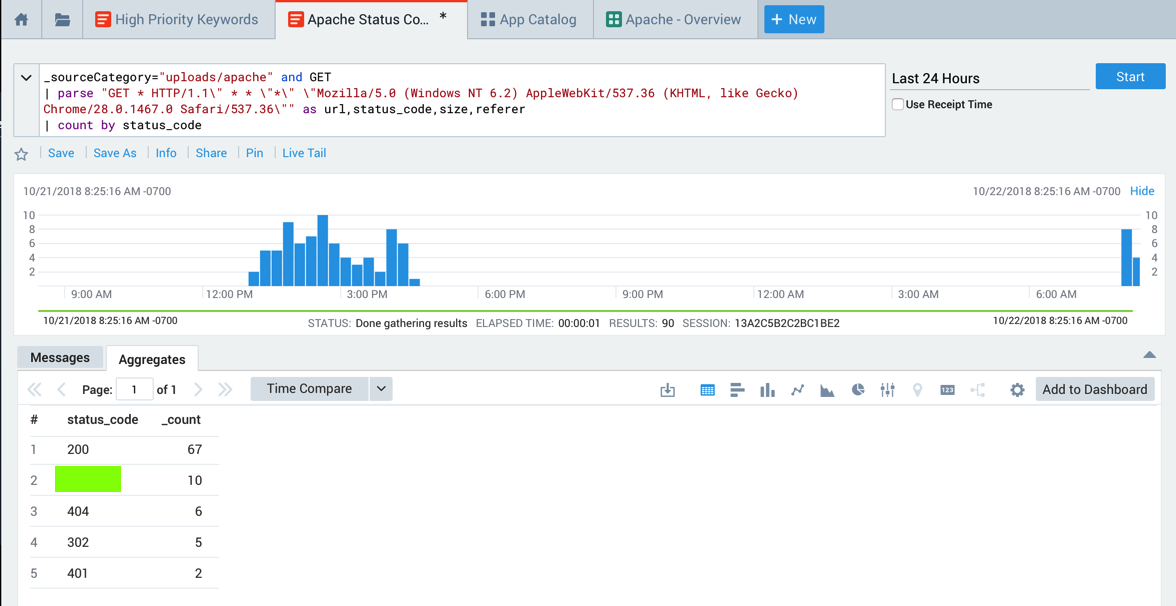This screenshot has height=606, width=1176.
Task: Click the Start search button
Action: (1130, 77)
